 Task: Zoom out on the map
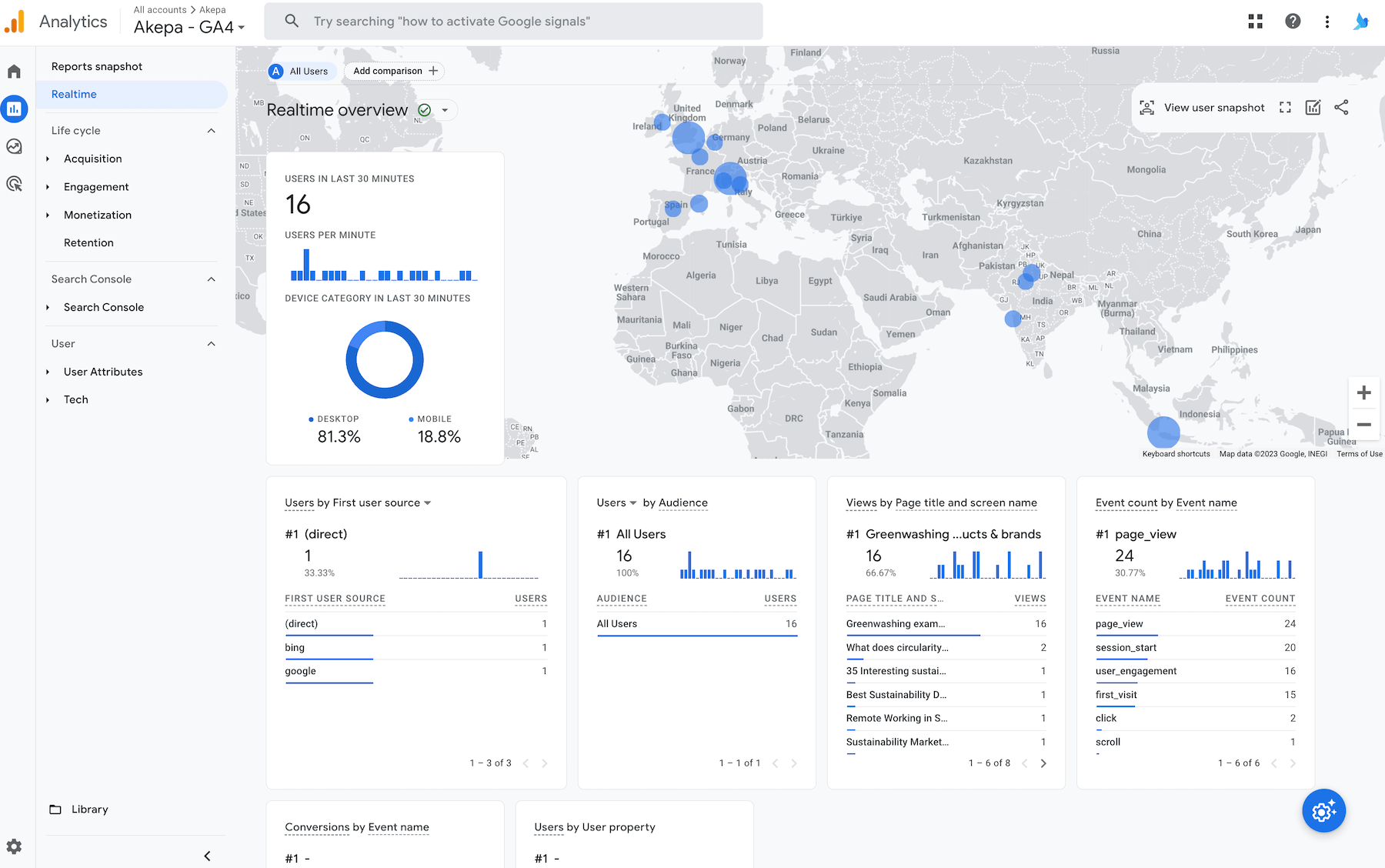(1363, 424)
